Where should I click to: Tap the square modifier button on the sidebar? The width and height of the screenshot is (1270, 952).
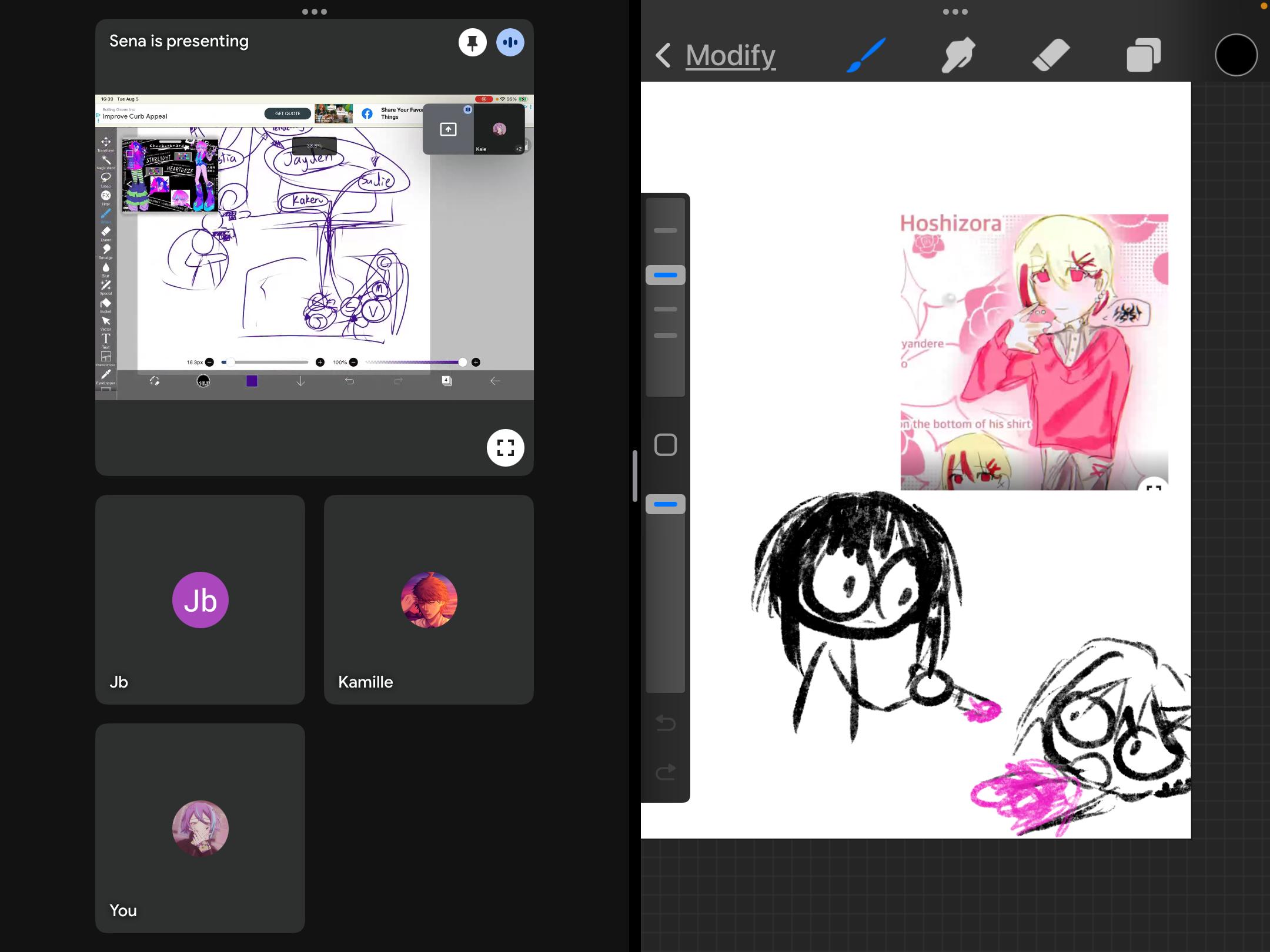pyautogui.click(x=666, y=445)
